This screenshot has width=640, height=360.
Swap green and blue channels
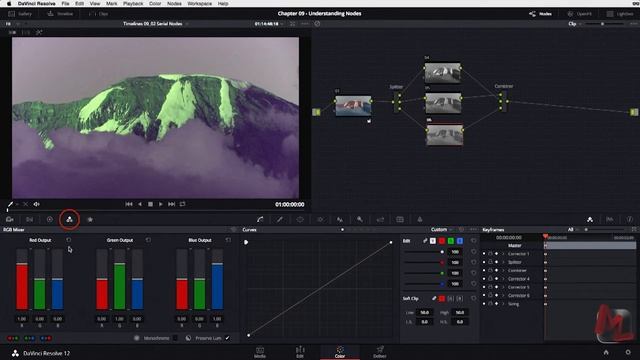click(29, 338)
